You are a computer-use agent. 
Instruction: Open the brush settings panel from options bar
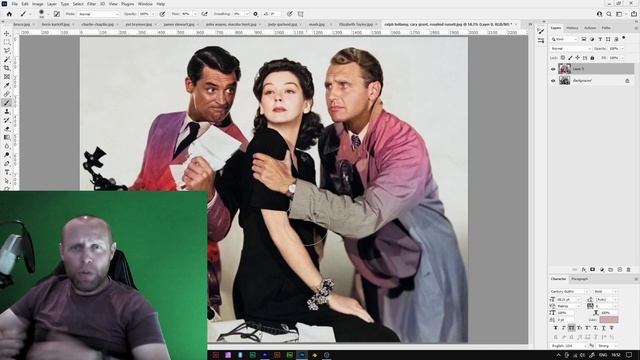57,14
